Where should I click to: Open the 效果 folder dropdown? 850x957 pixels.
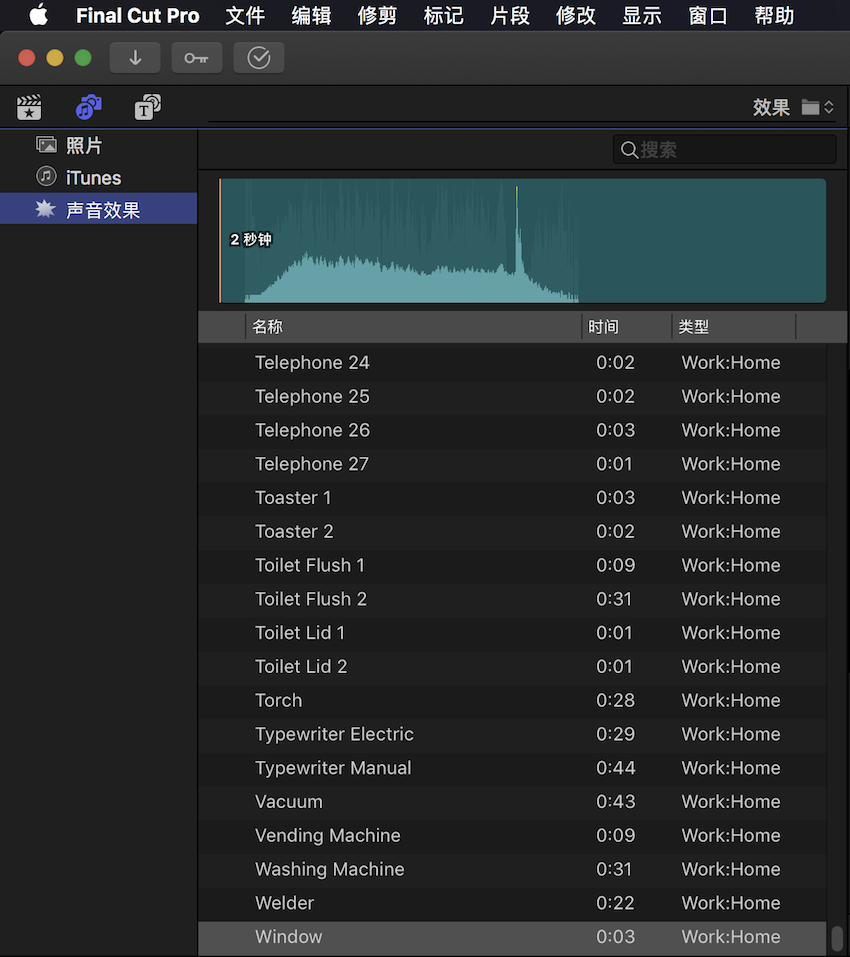[x=818, y=107]
